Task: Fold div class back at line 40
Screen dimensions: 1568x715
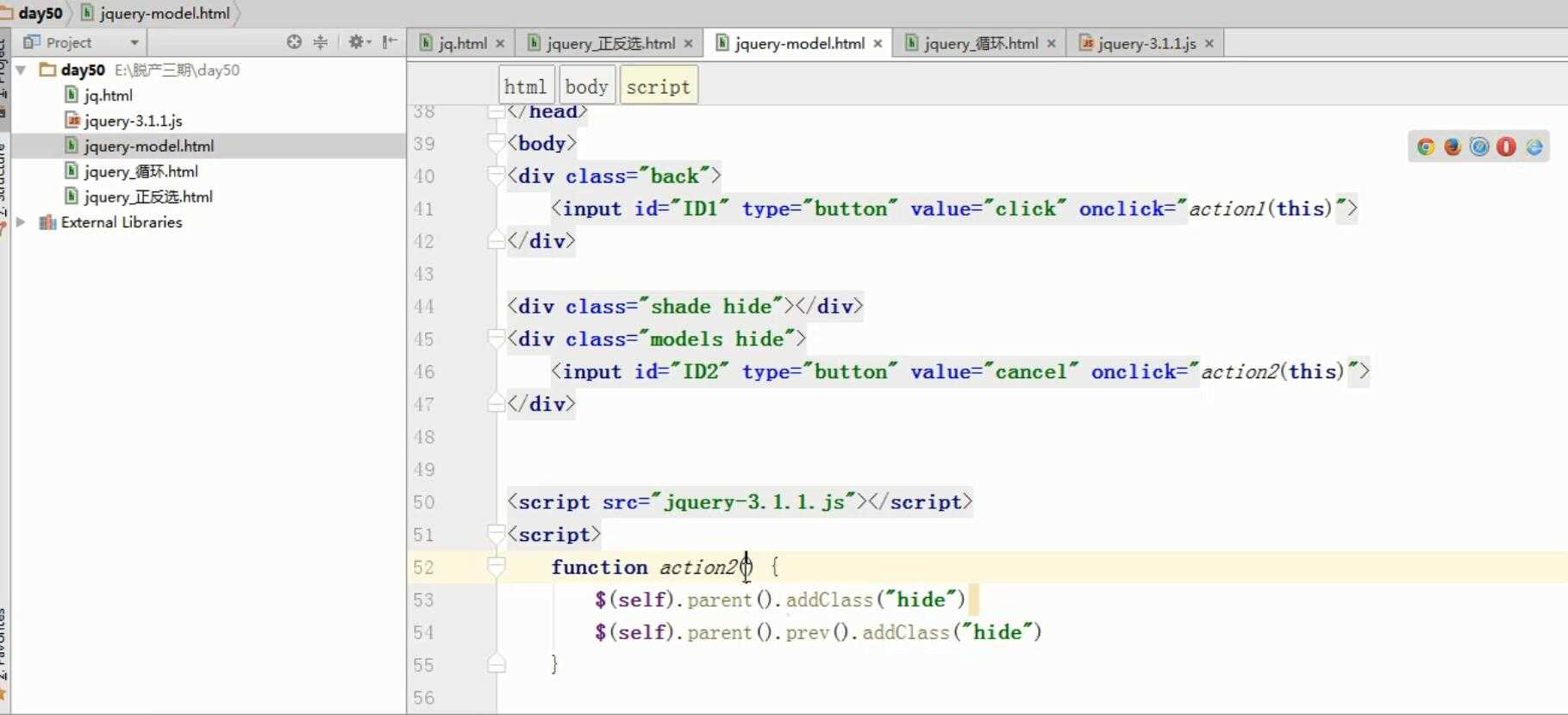Action: pos(496,175)
